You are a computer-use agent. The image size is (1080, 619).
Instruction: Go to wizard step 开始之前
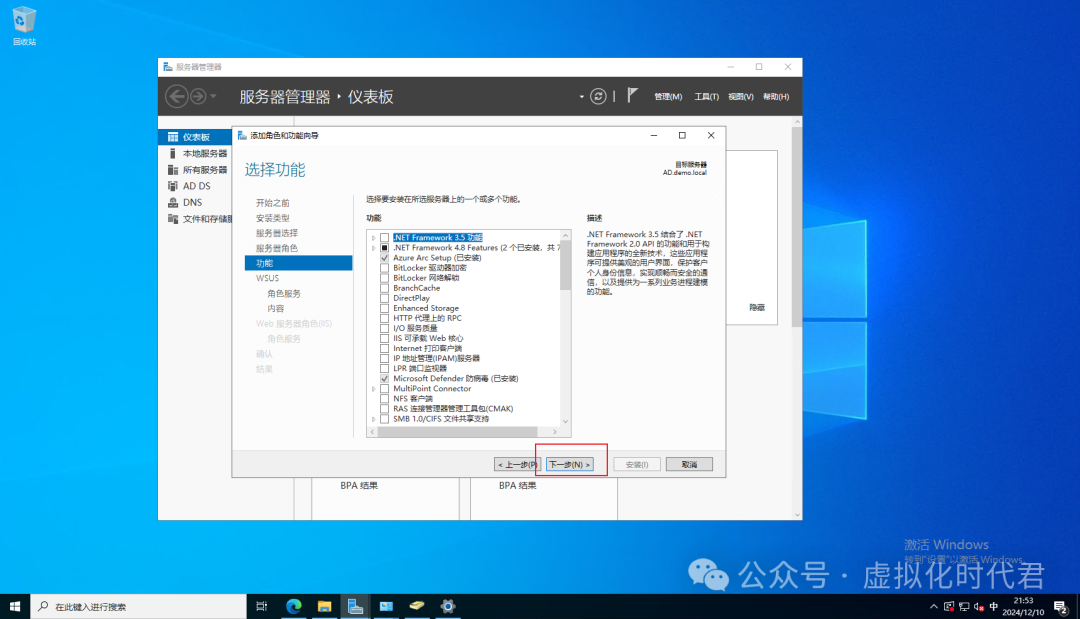[273, 202]
